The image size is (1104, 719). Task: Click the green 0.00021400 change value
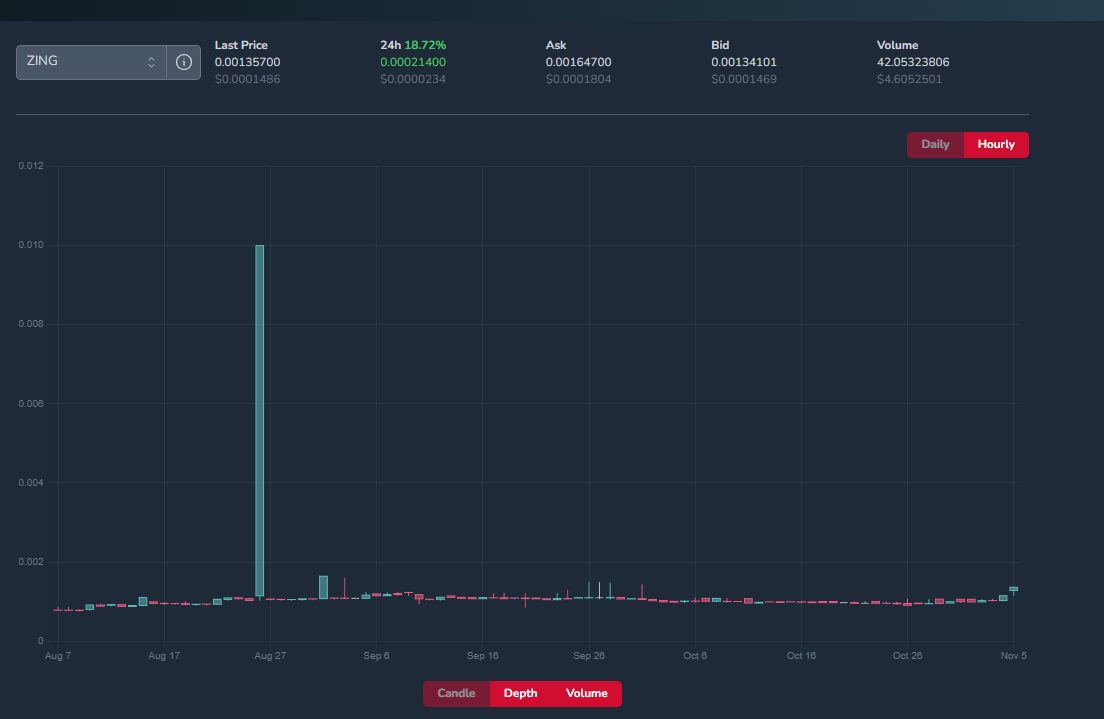pyautogui.click(x=413, y=62)
